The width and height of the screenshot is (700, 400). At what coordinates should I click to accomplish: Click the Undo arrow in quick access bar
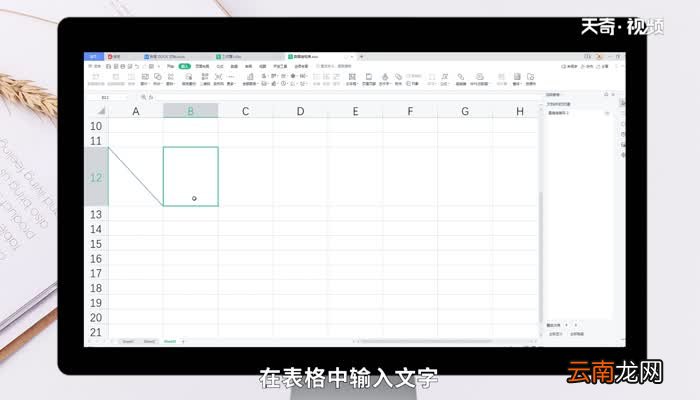(x=136, y=66)
